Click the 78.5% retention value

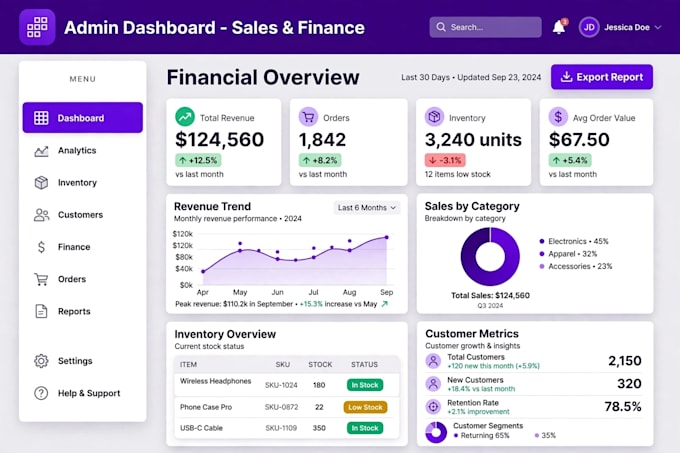[x=623, y=407]
